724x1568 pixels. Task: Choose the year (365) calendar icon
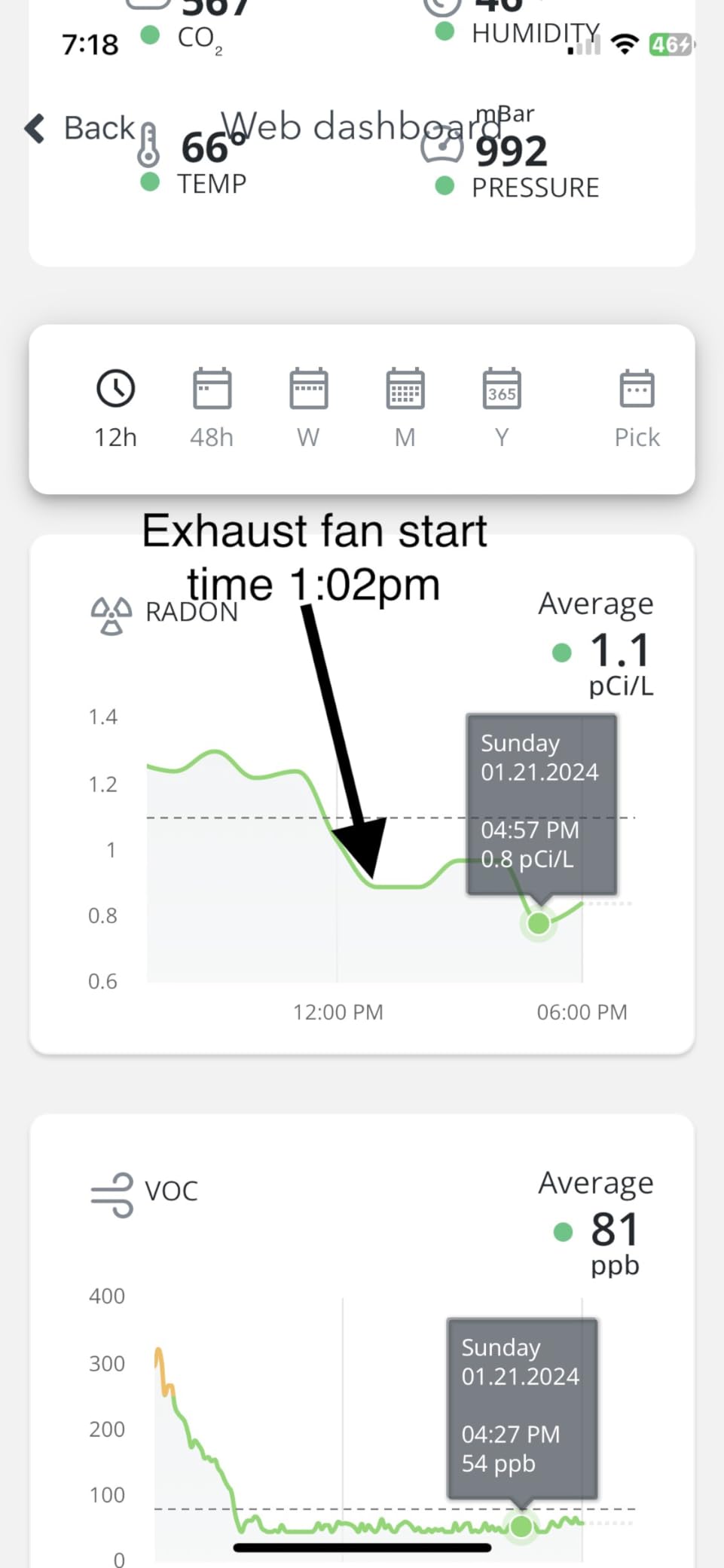pos(502,388)
